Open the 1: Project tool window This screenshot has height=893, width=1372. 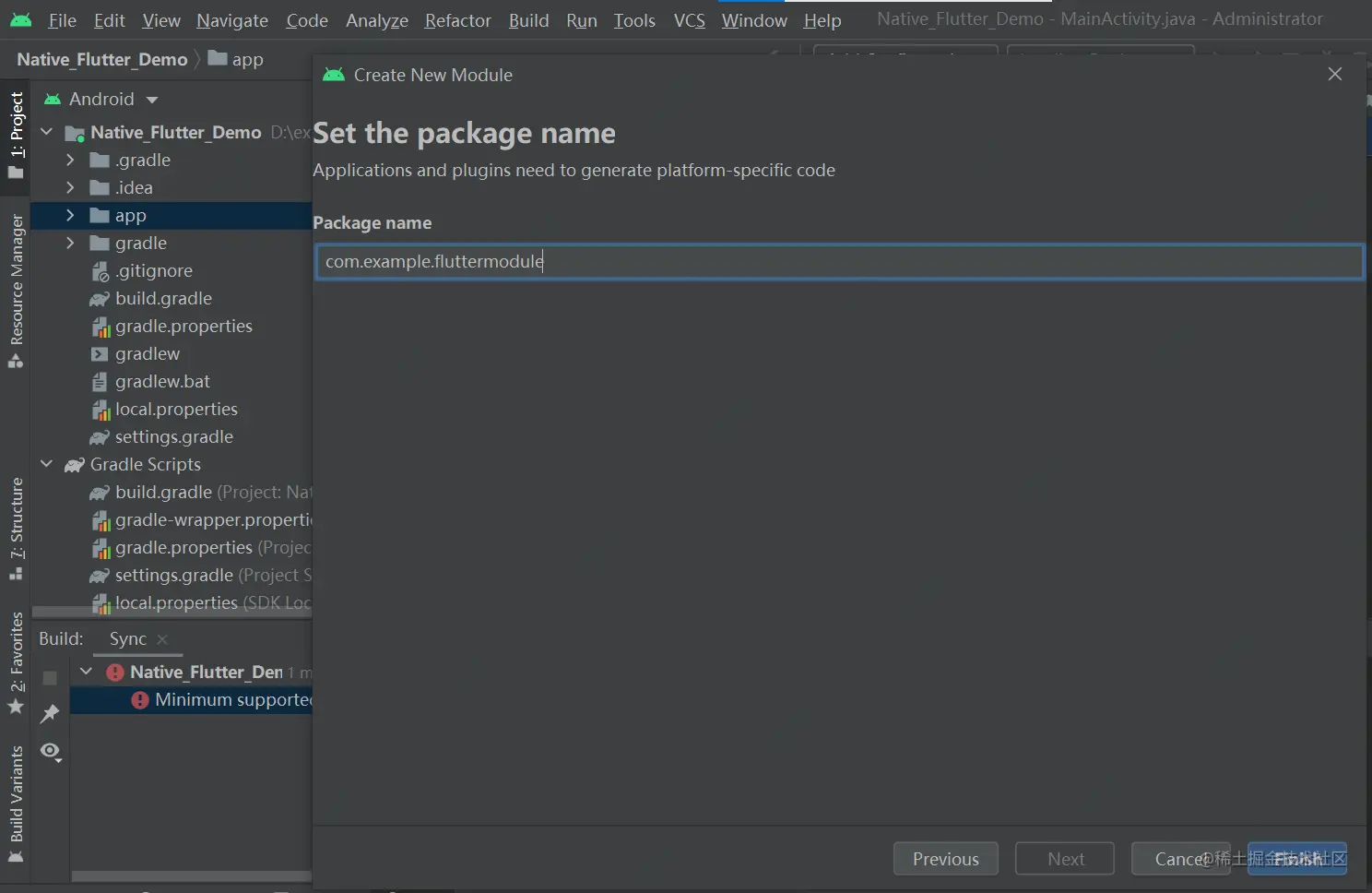(16, 137)
